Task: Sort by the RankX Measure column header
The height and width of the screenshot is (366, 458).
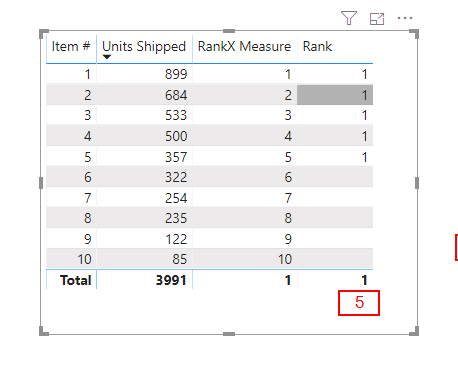Action: [x=244, y=46]
